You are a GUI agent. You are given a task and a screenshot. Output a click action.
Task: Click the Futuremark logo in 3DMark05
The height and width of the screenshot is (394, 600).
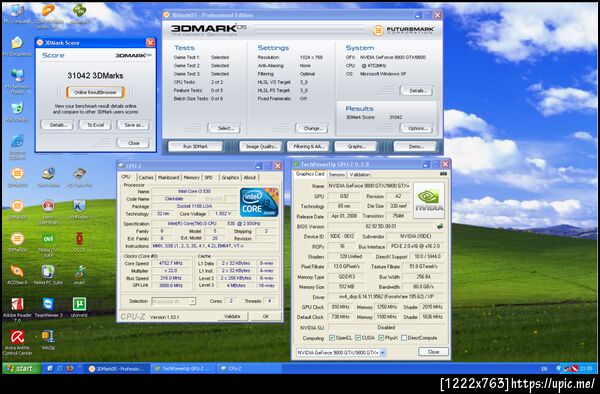[x=403, y=30]
